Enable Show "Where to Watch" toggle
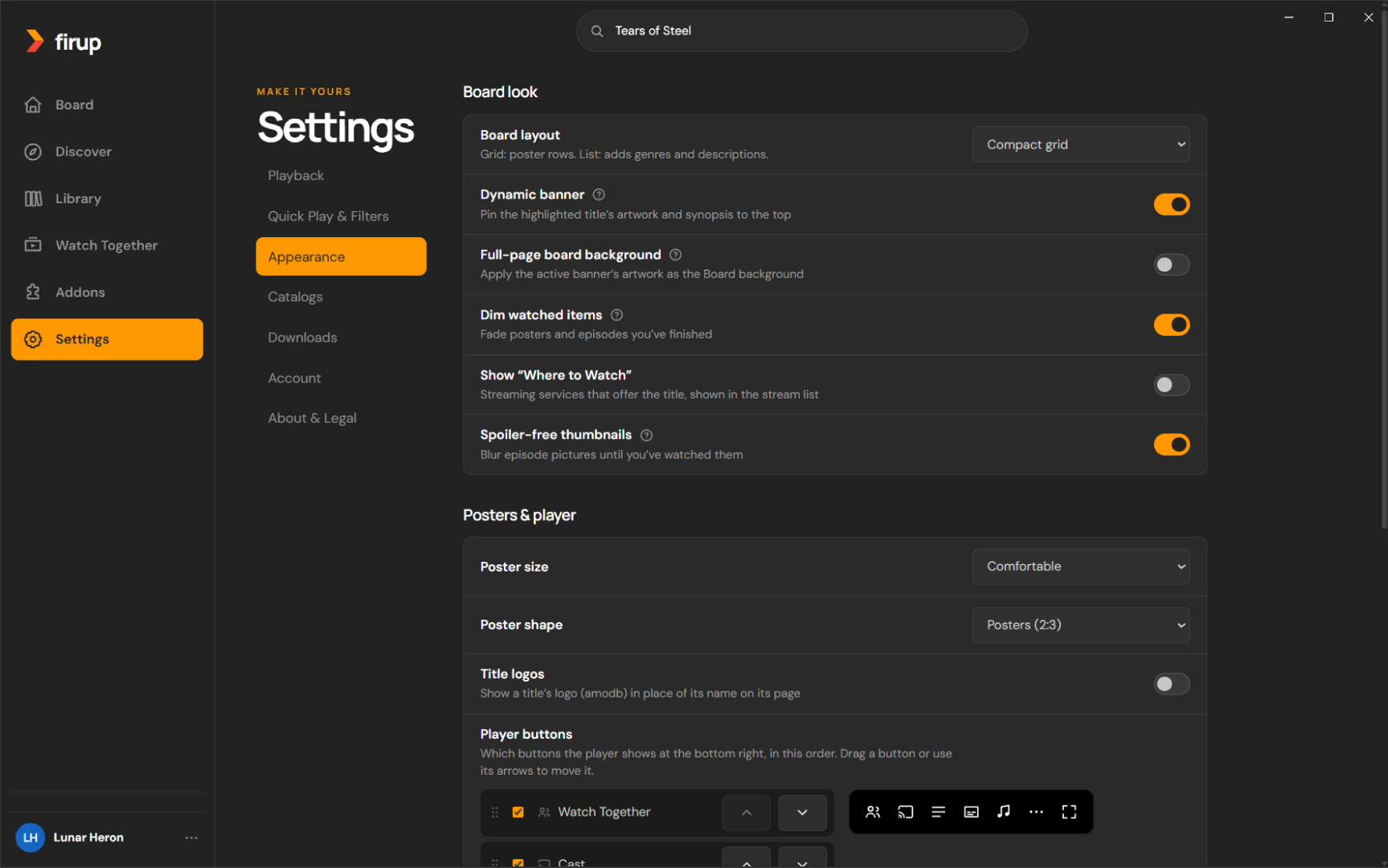Image resolution: width=1388 pixels, height=868 pixels. coord(1171,385)
